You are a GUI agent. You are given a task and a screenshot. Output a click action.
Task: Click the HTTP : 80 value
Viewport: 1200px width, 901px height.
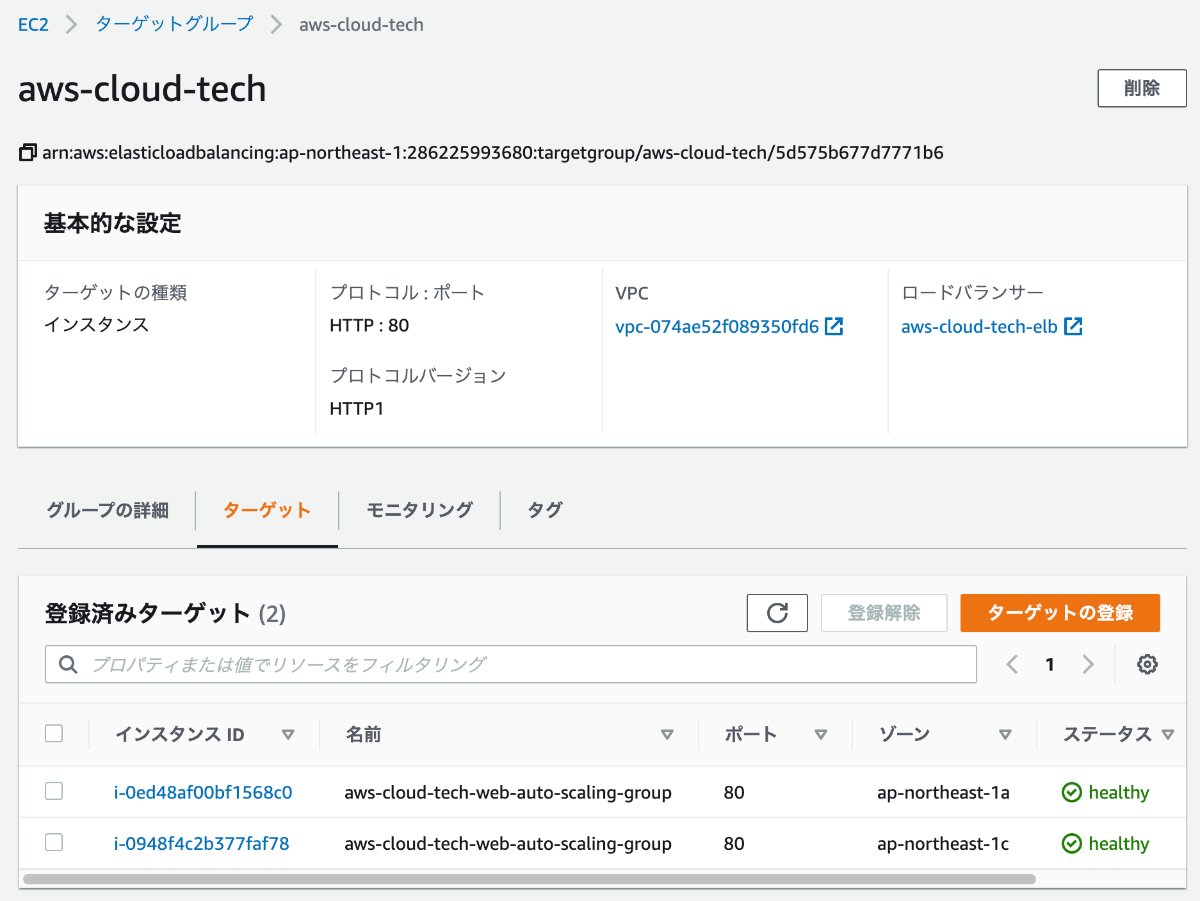pyautogui.click(x=369, y=325)
